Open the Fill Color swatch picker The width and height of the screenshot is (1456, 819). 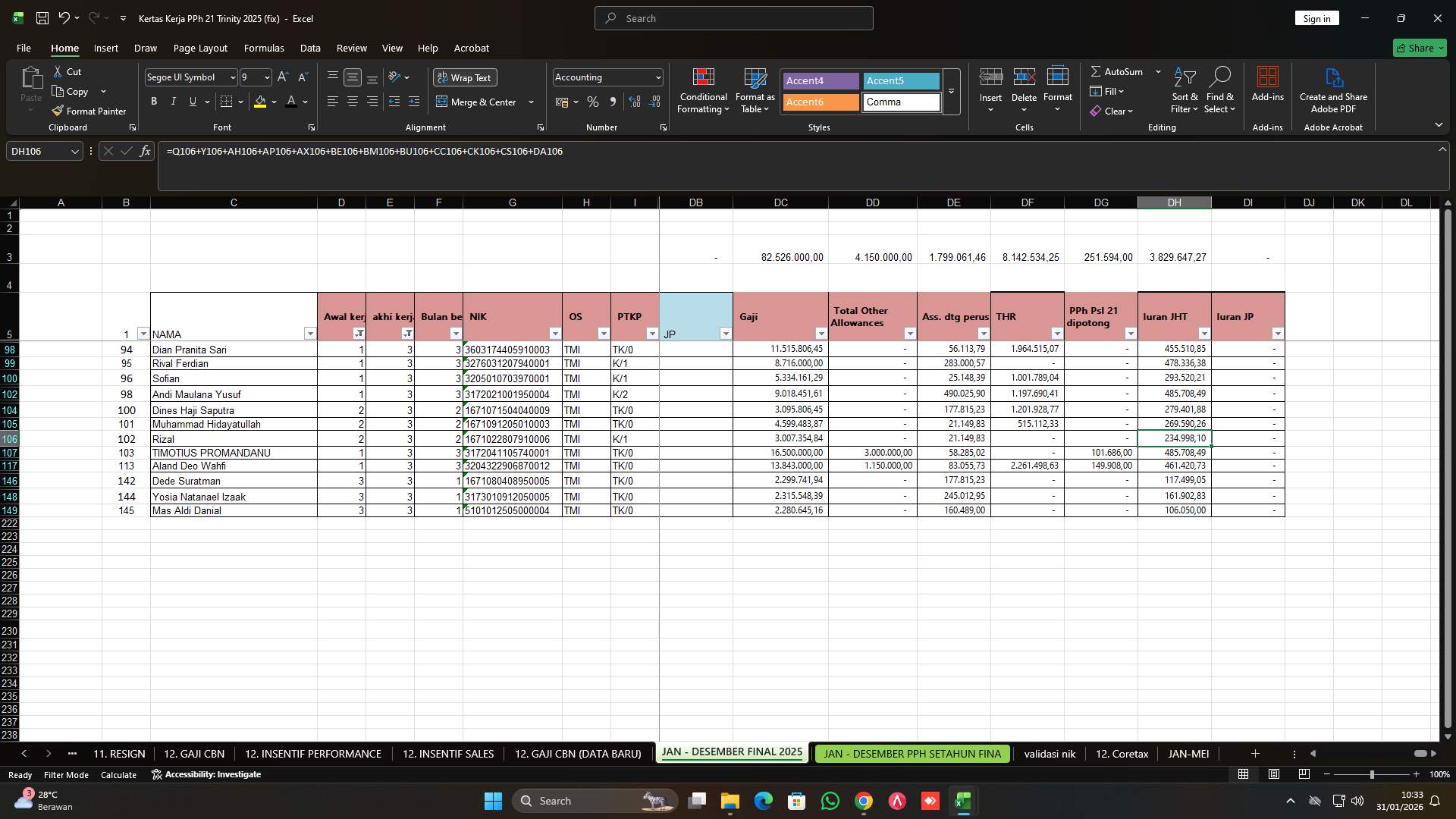[x=274, y=102]
